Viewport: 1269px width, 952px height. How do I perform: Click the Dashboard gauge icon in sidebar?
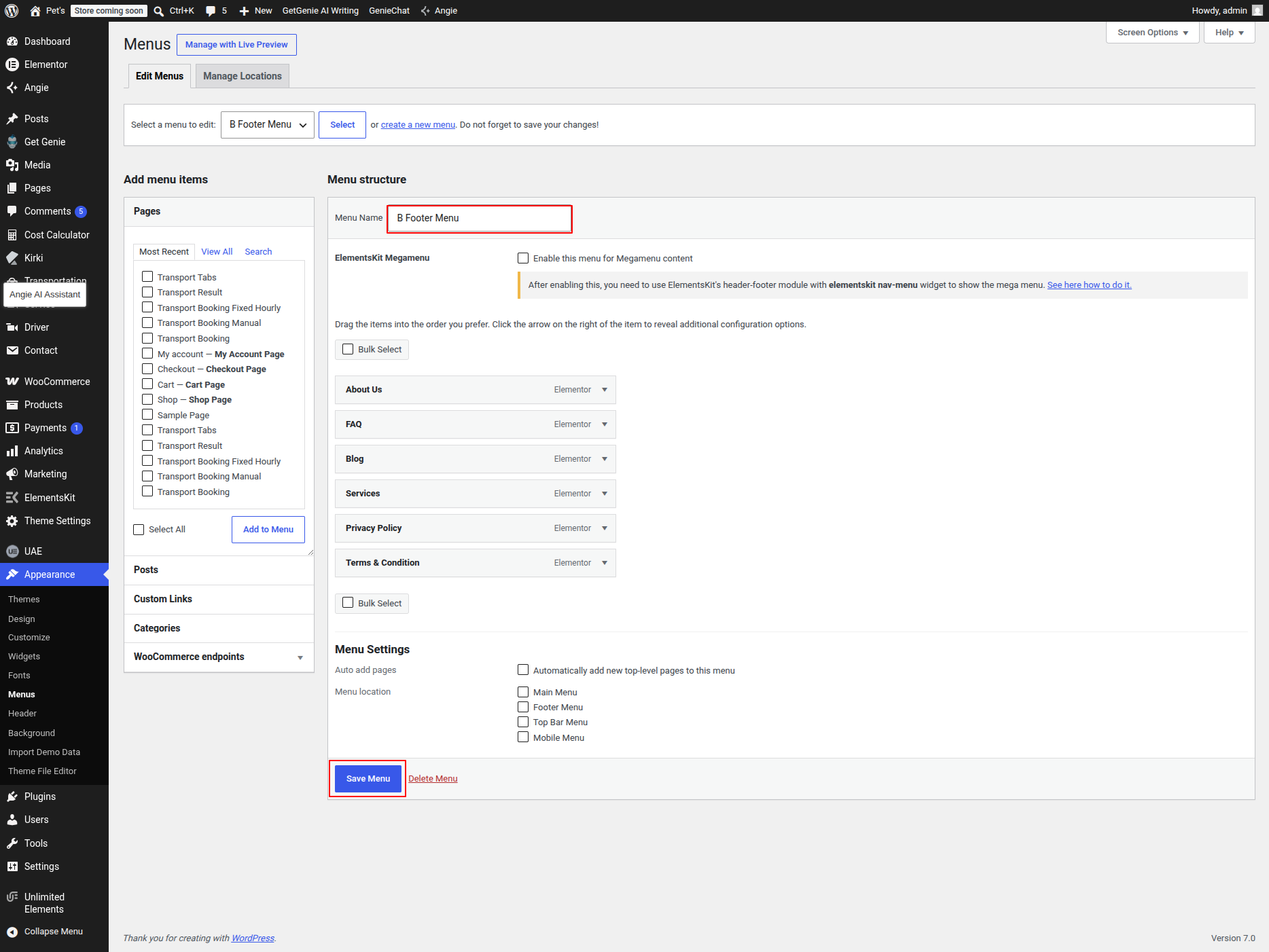pyautogui.click(x=12, y=41)
